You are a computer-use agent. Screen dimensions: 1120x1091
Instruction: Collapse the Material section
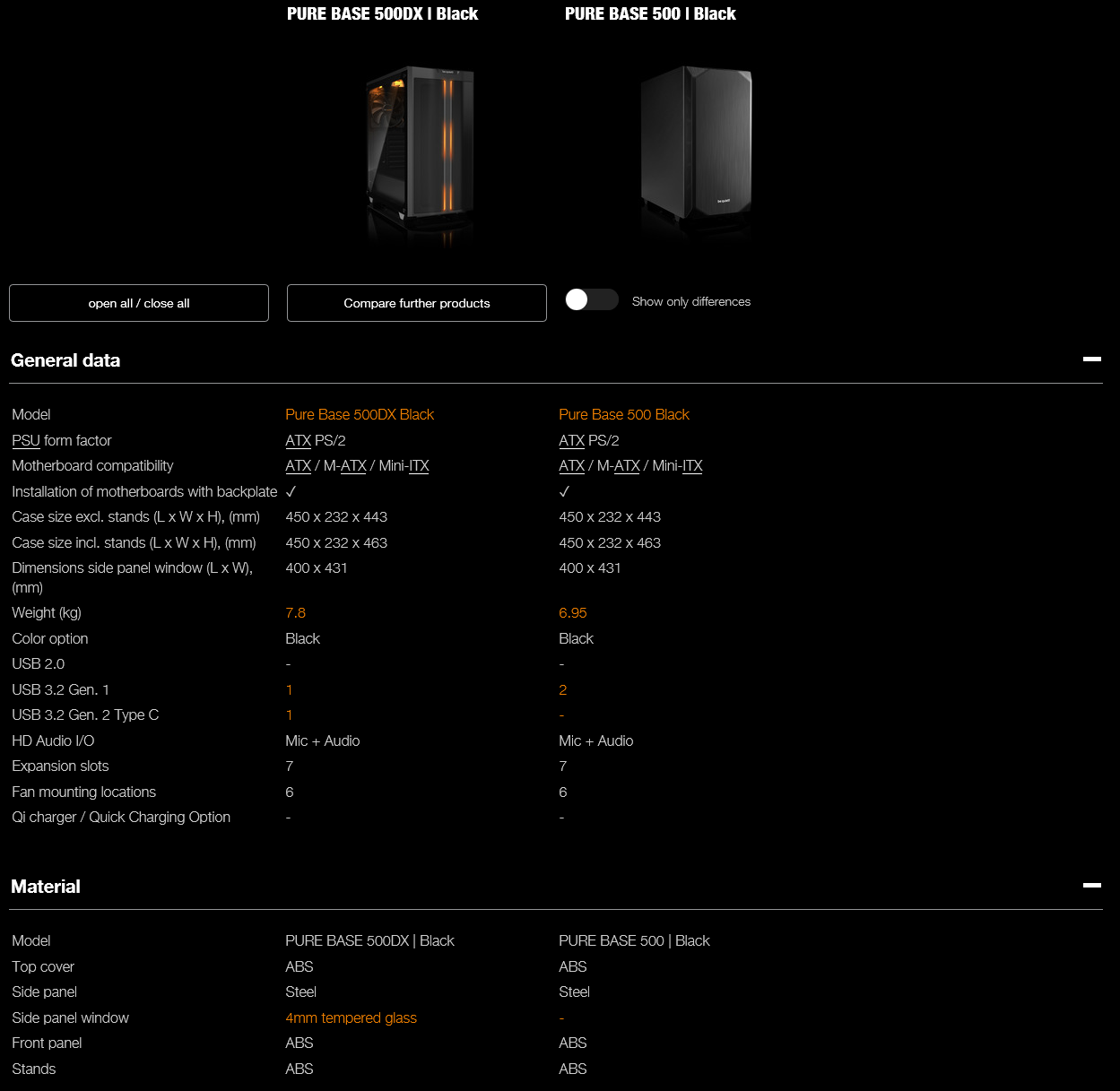coord(1091,885)
